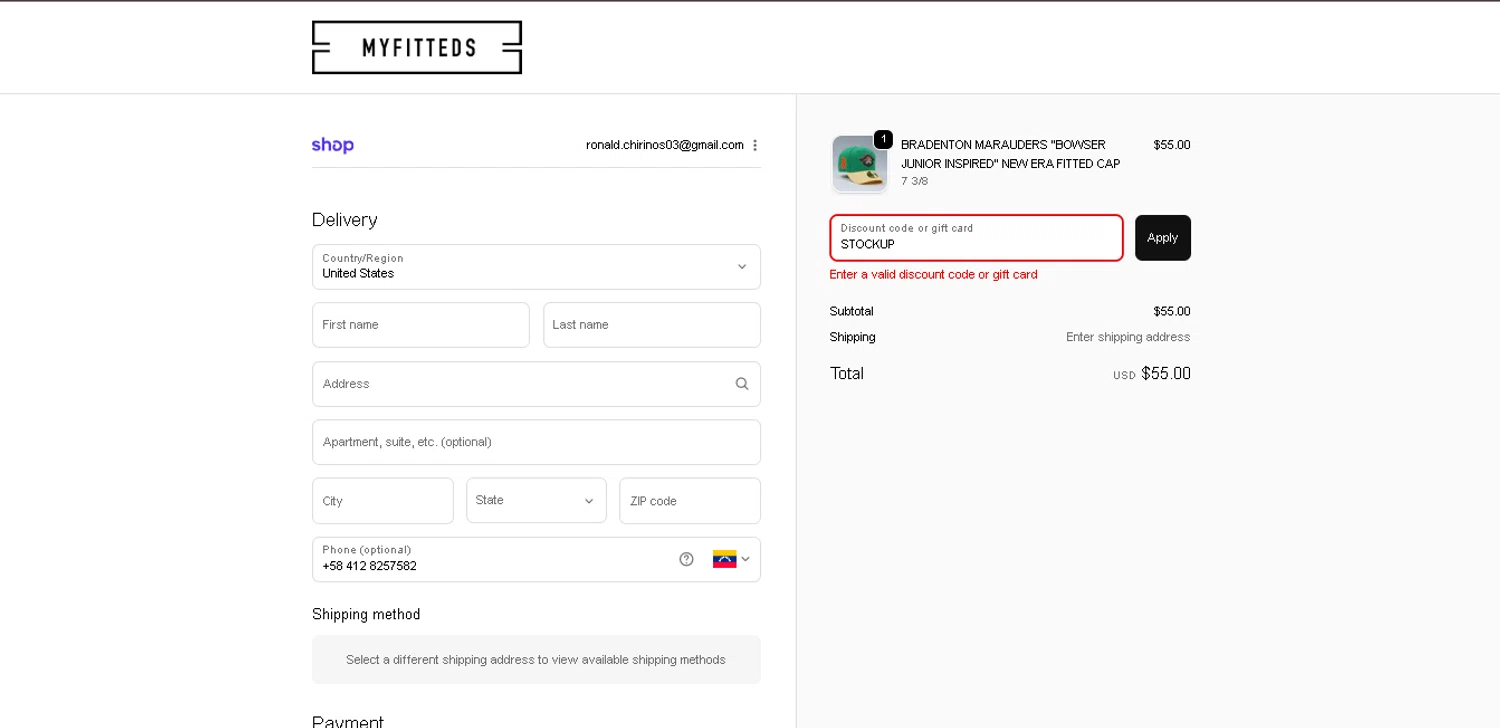Click the Delivery section heading
The width and height of the screenshot is (1500, 728).
tap(345, 220)
